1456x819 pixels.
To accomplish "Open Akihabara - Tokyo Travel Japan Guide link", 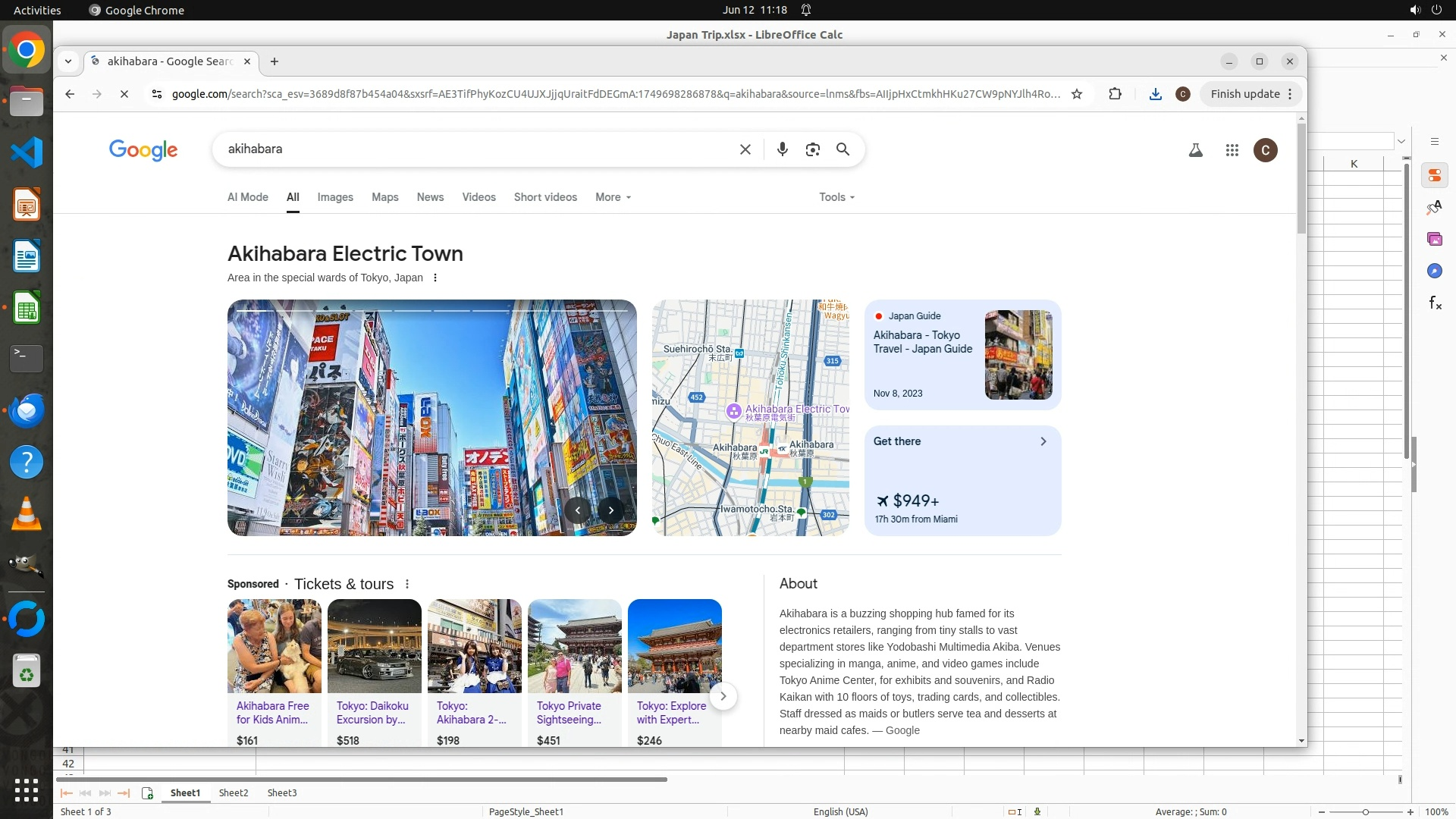I will 922,342.
